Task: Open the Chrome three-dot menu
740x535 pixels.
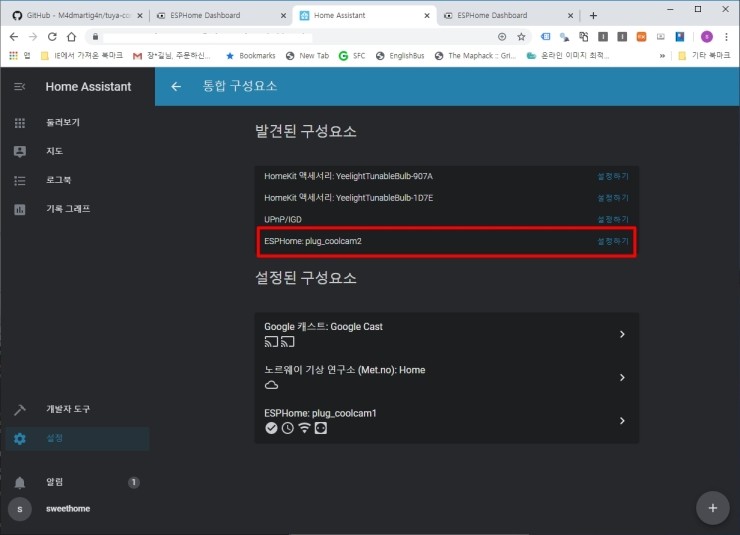Action: point(726,36)
